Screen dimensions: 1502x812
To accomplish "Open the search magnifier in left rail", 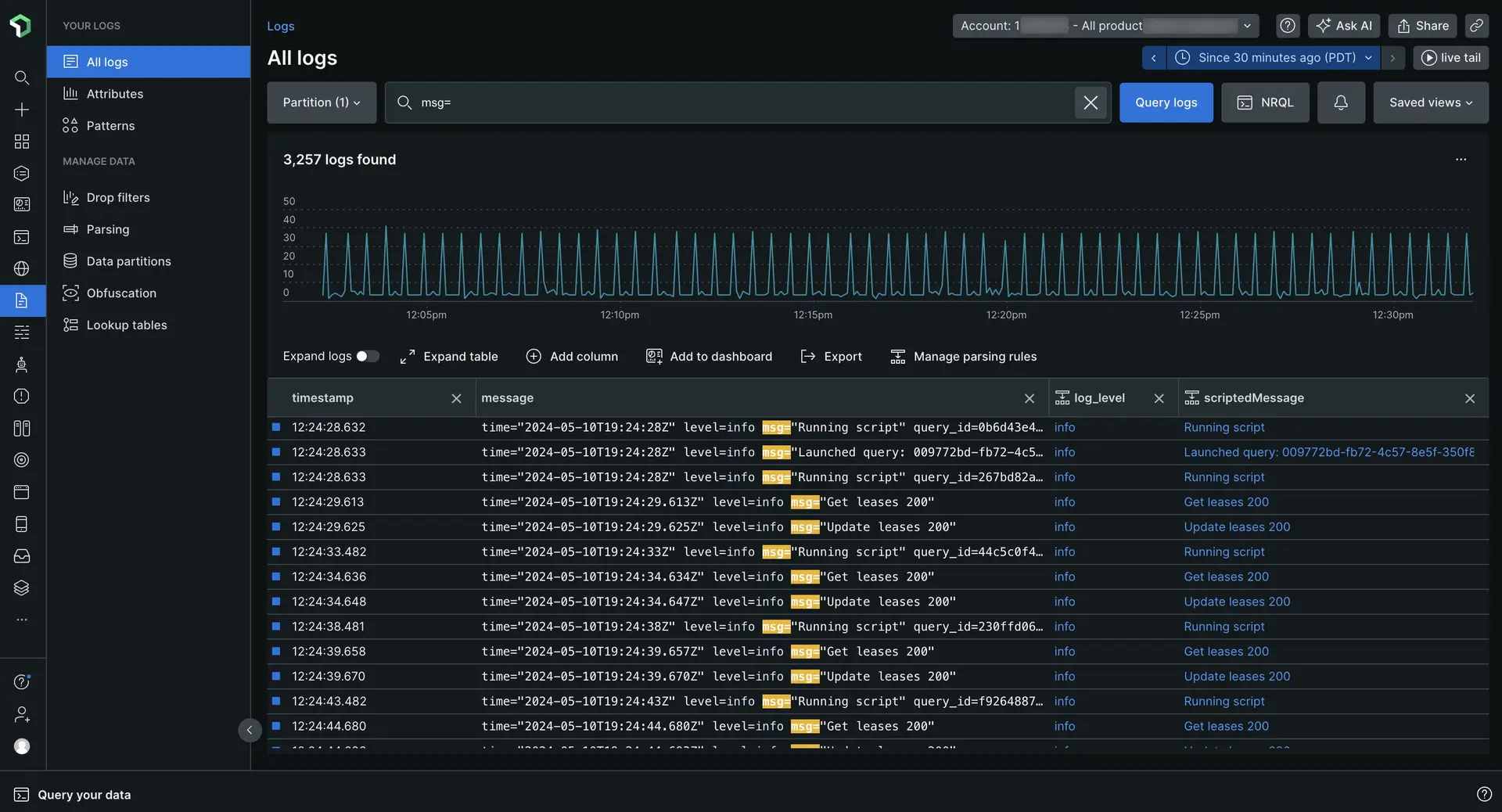I will (x=22, y=77).
